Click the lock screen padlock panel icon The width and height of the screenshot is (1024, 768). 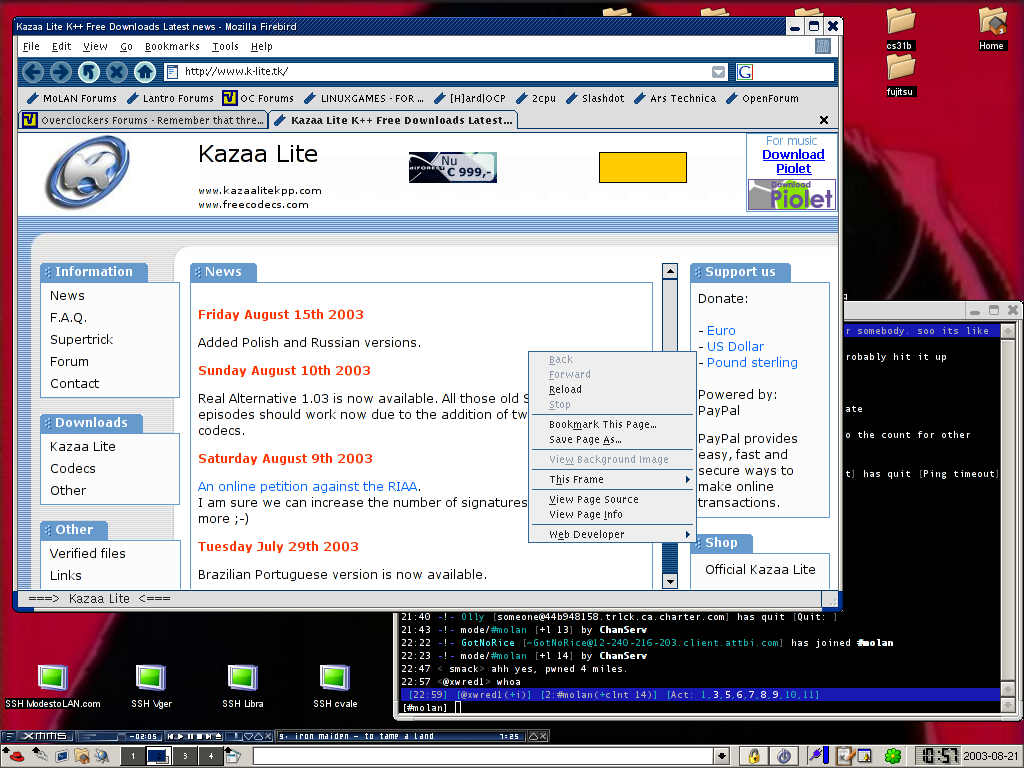pyautogui.click(x=754, y=756)
